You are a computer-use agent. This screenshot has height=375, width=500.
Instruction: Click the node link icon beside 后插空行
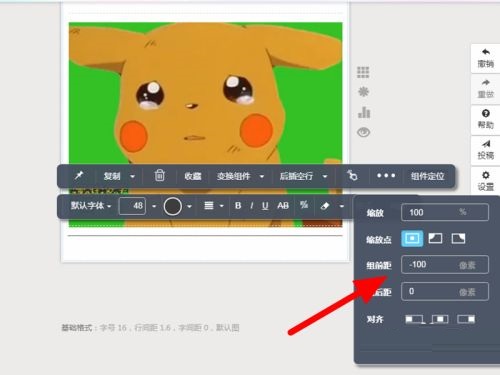(x=352, y=175)
